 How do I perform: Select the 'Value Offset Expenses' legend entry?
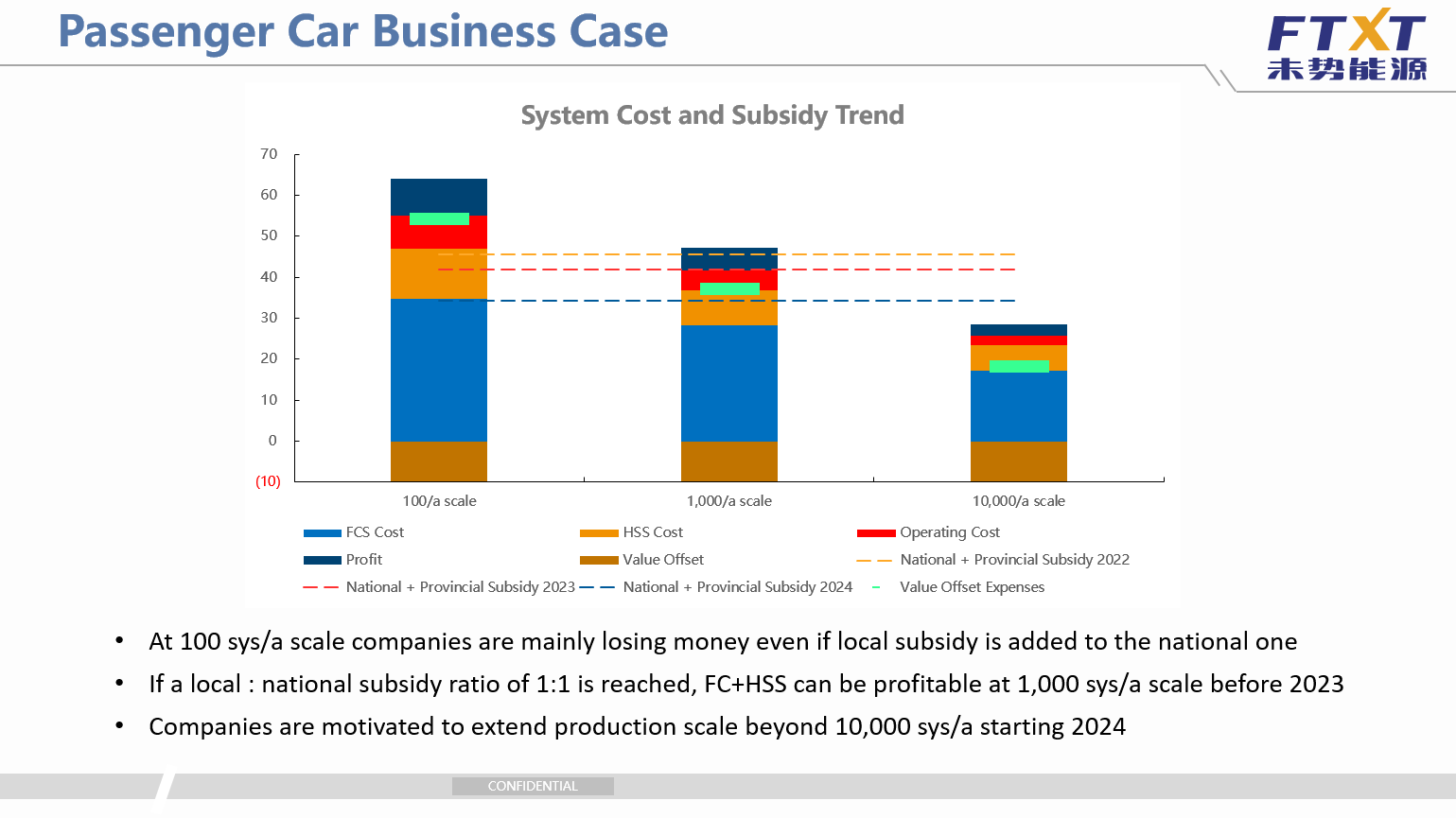957,587
